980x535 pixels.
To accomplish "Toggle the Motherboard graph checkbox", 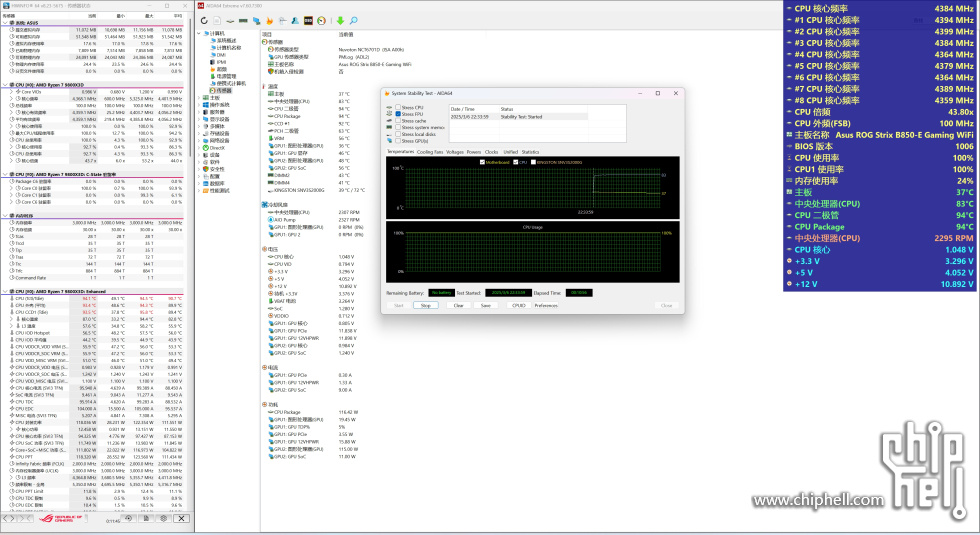I will pyautogui.click(x=482, y=162).
